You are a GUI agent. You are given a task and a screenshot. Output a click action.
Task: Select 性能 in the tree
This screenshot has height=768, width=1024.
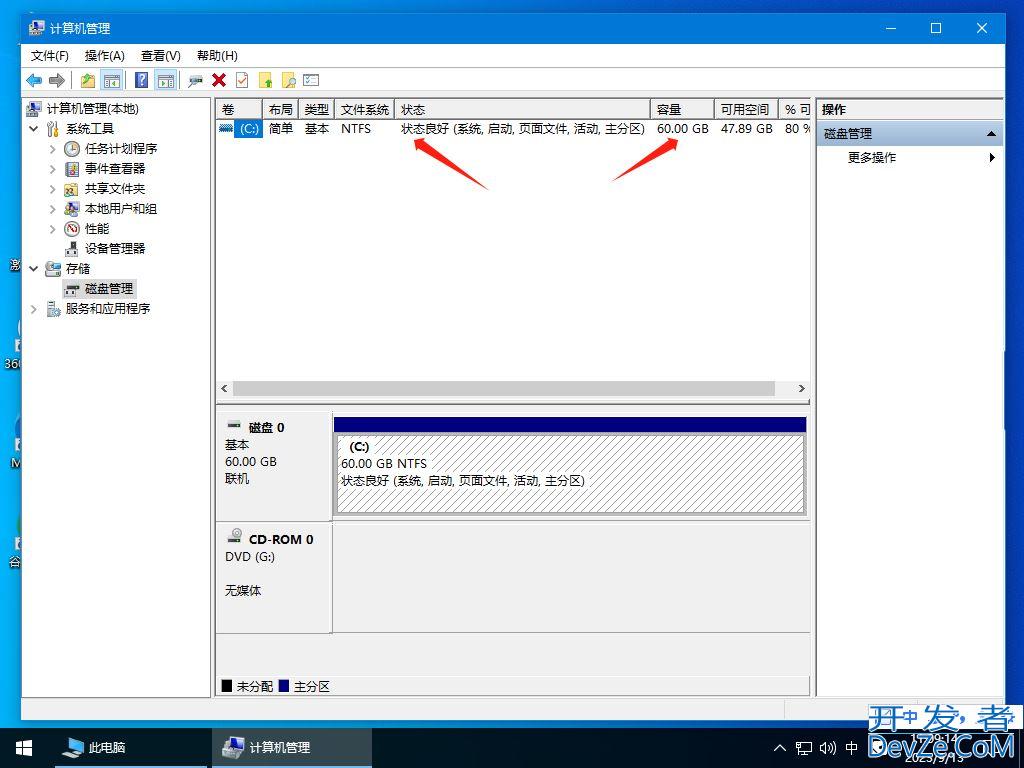click(97, 229)
